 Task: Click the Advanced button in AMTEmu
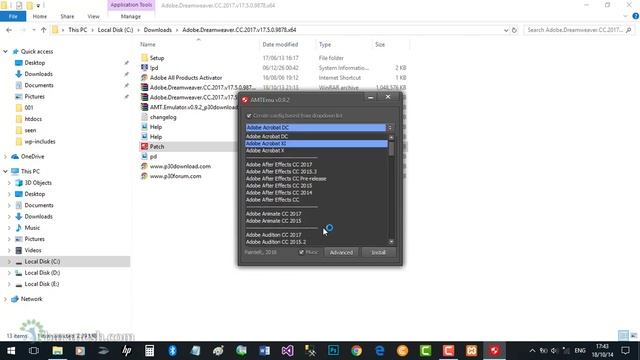click(341, 252)
